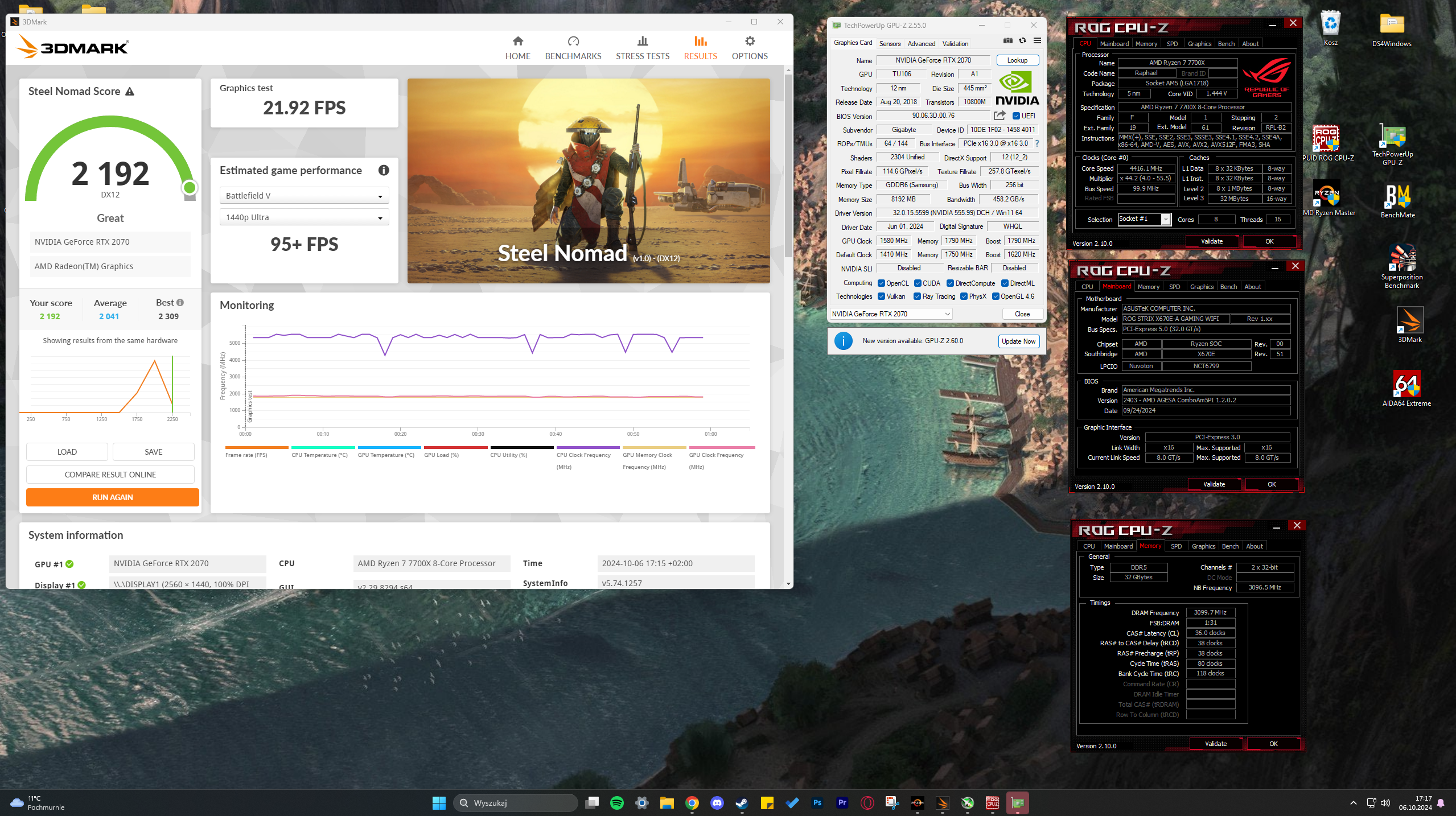Open Google Chrome from the taskbar
Viewport: 1456px width, 816px height.
(x=692, y=803)
